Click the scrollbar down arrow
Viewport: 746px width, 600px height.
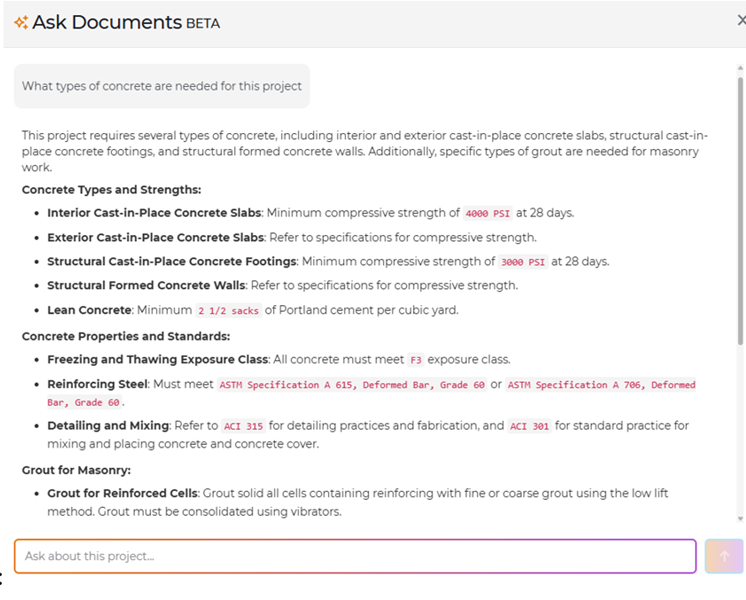pos(740,519)
